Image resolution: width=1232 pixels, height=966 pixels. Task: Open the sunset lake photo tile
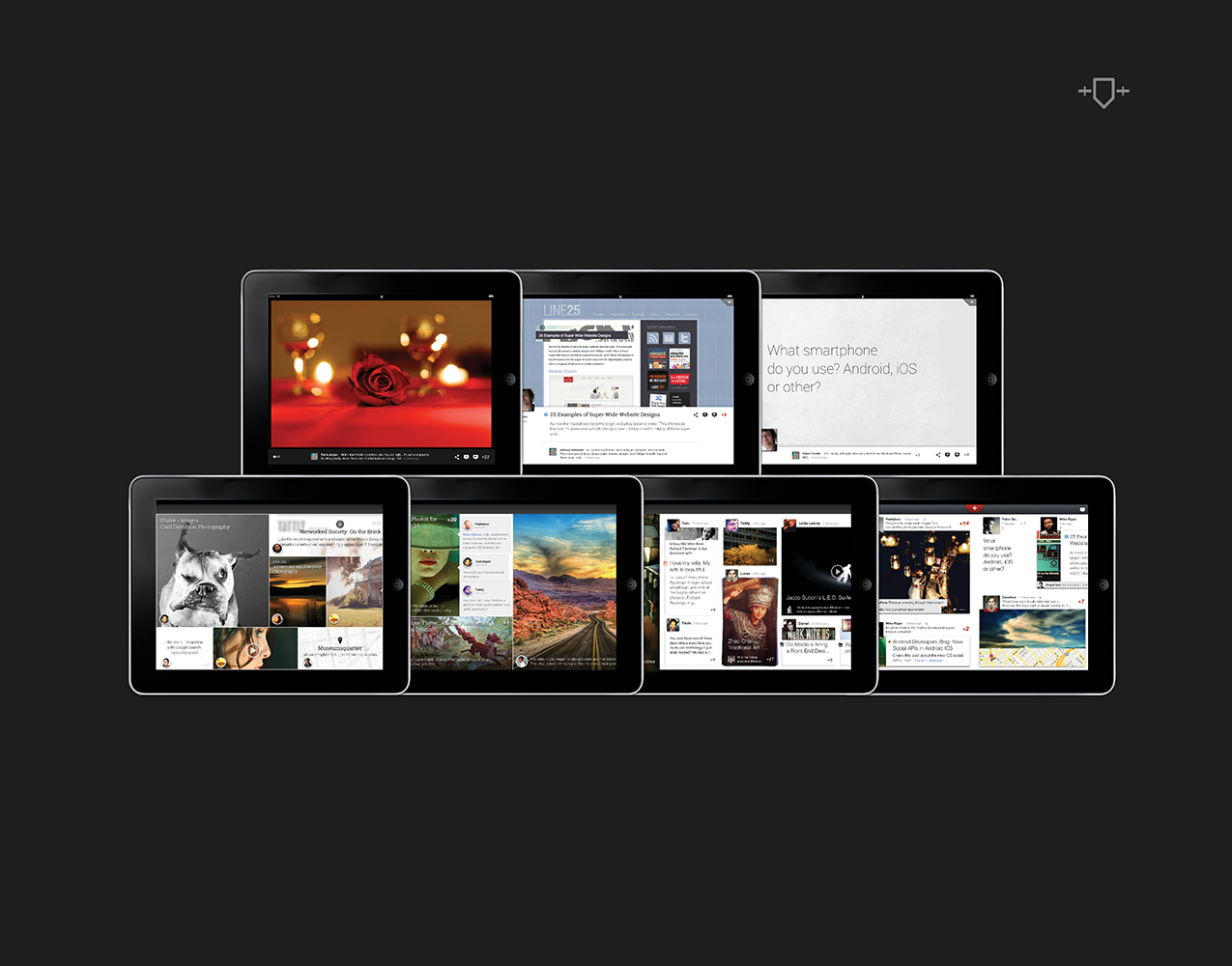(298, 591)
